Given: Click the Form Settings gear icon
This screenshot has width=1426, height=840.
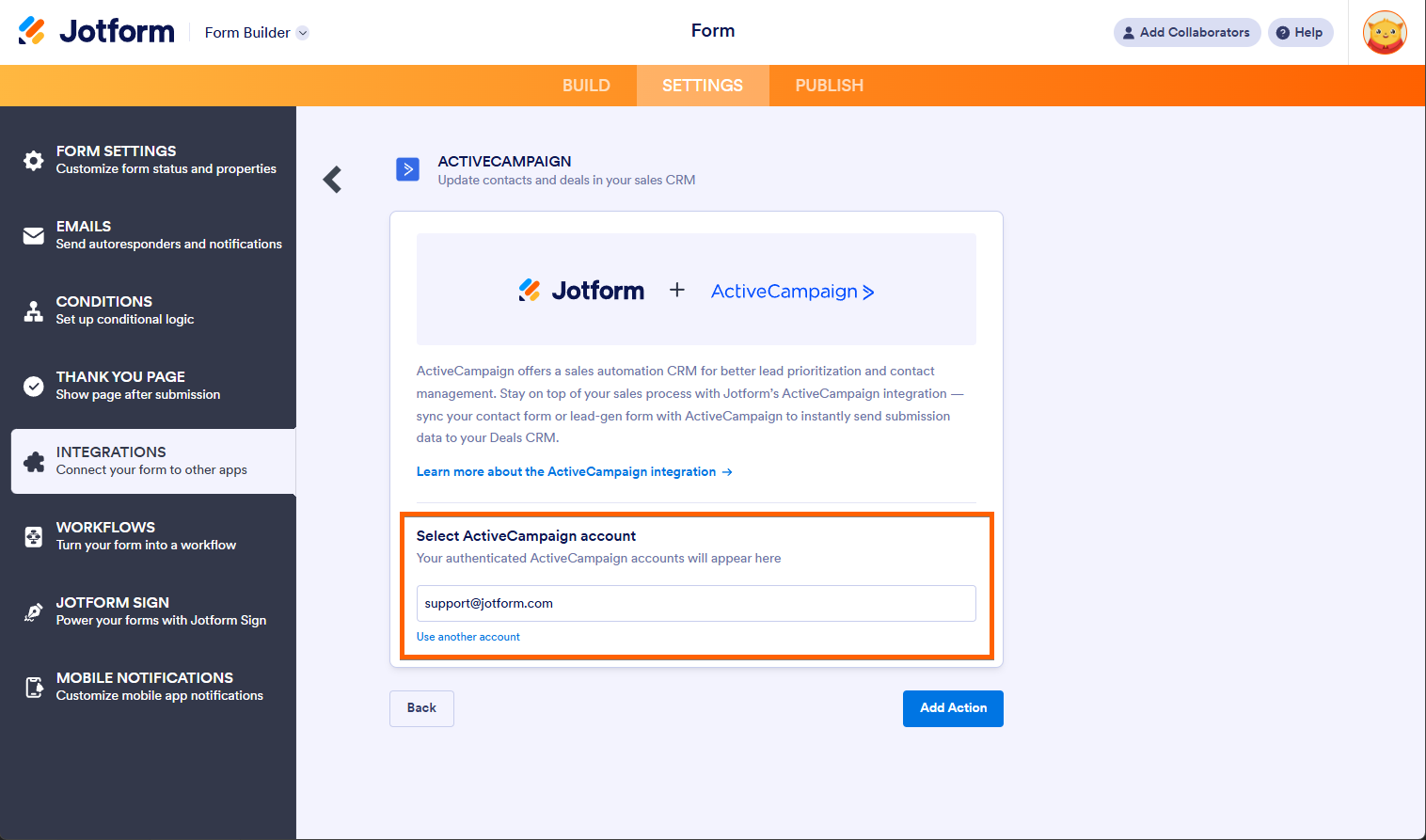Looking at the screenshot, I should coord(34,161).
